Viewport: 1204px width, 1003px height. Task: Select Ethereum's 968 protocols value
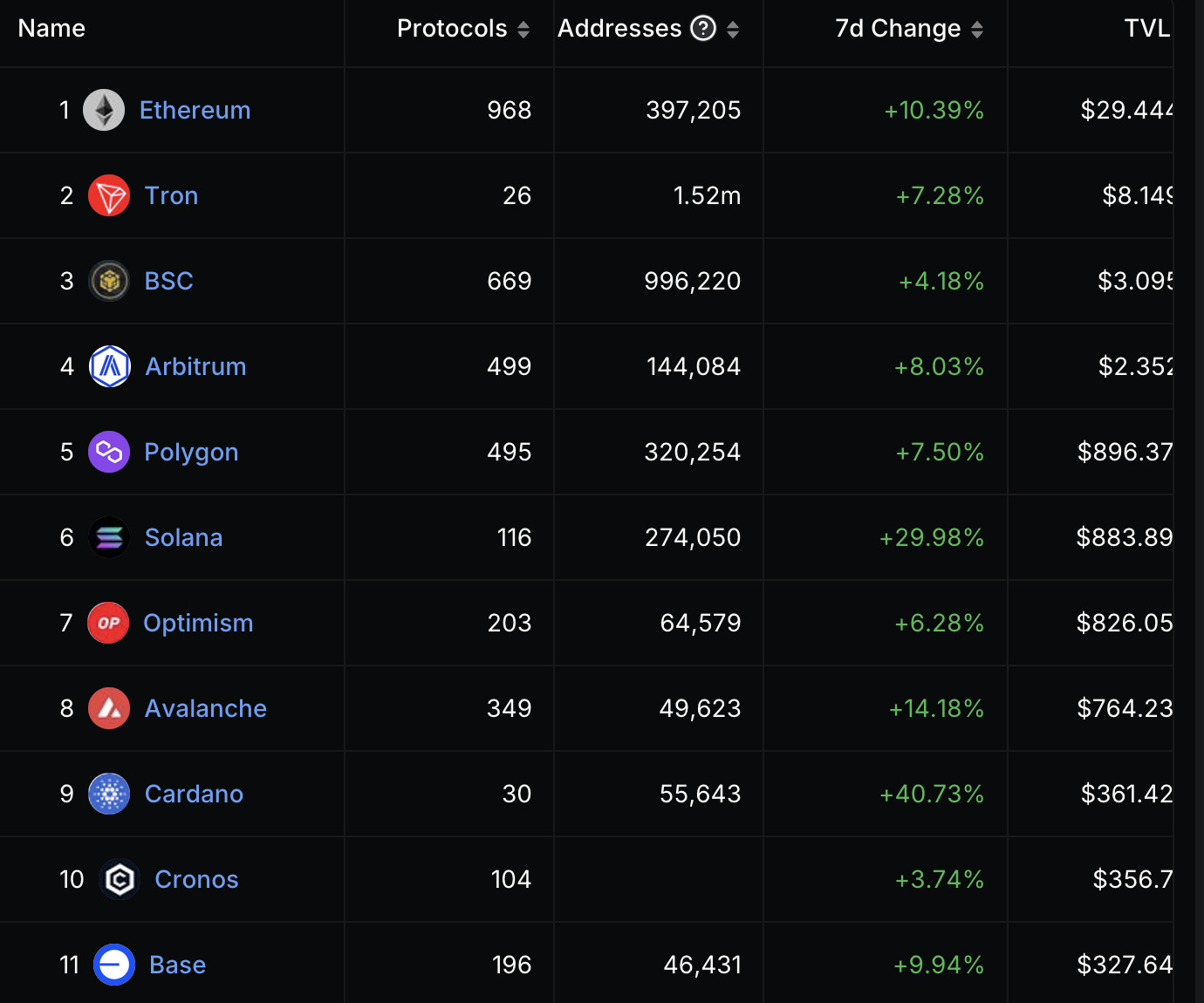pyautogui.click(x=510, y=110)
